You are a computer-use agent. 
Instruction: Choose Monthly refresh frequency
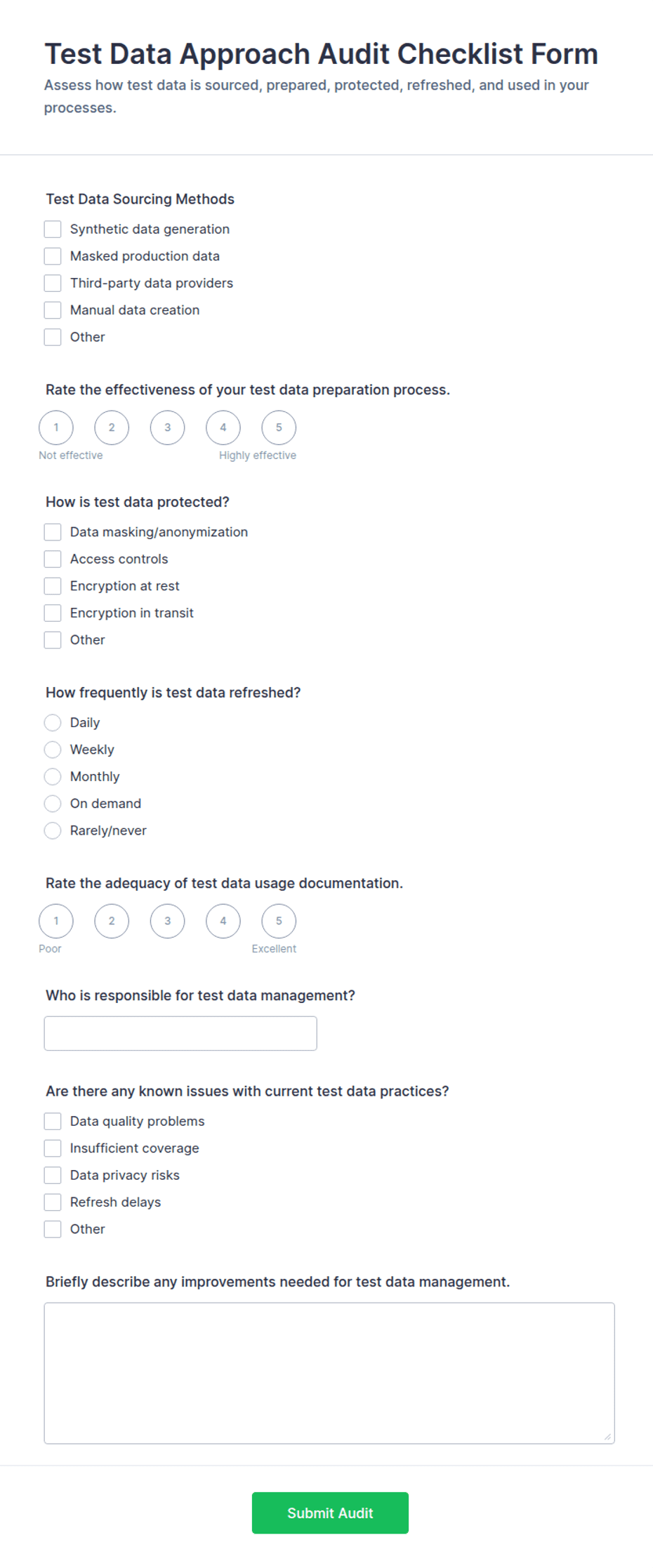(53, 776)
